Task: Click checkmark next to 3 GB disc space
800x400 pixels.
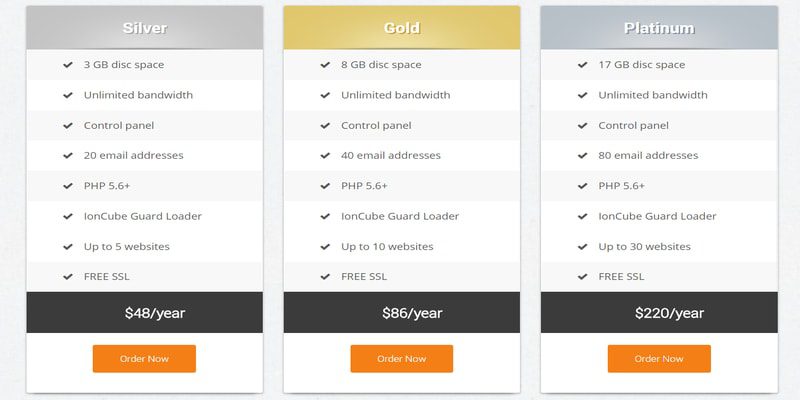Action: pyautogui.click(x=68, y=65)
